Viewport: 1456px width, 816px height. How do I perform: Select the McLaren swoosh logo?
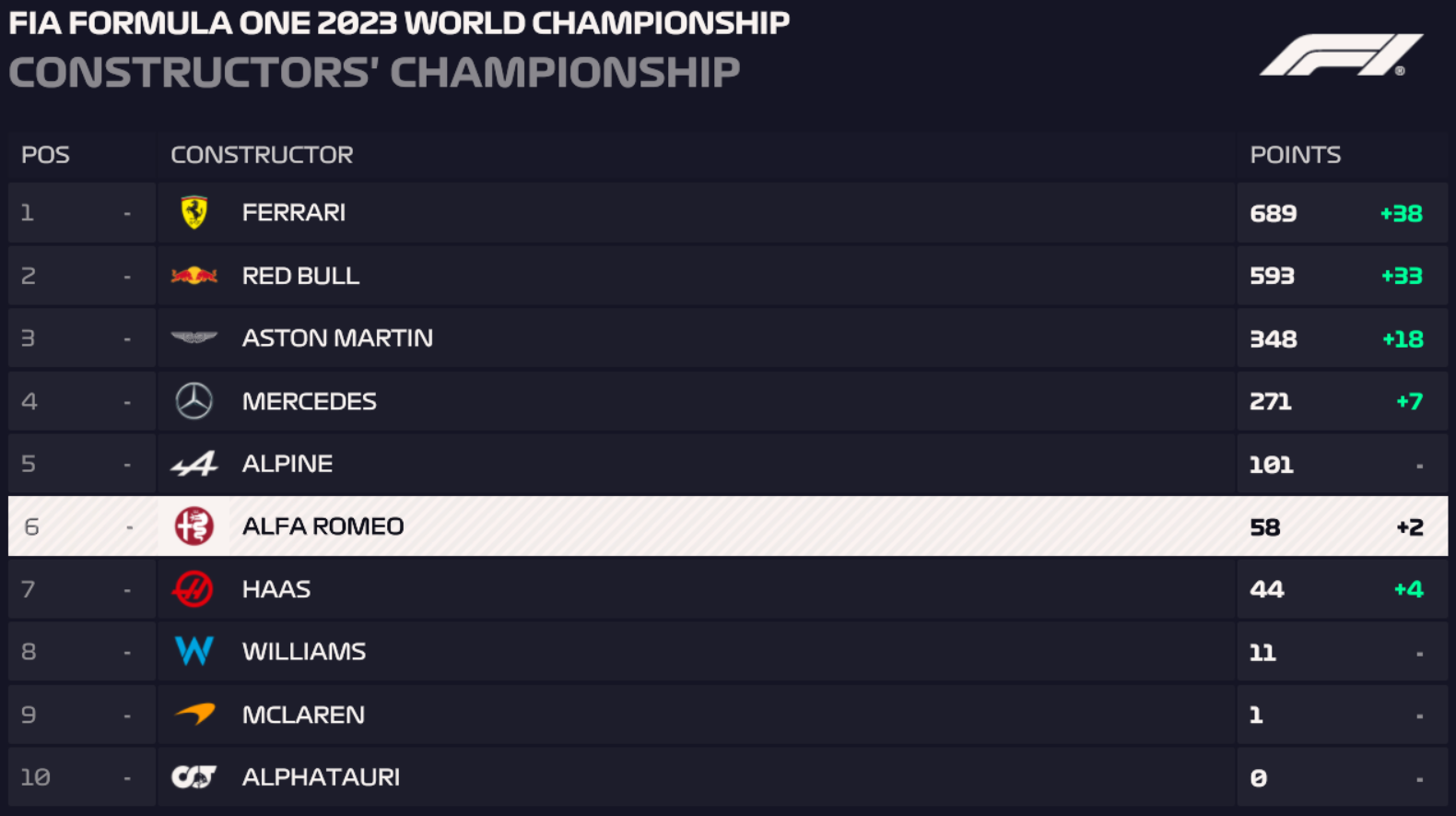pyautogui.click(x=194, y=714)
